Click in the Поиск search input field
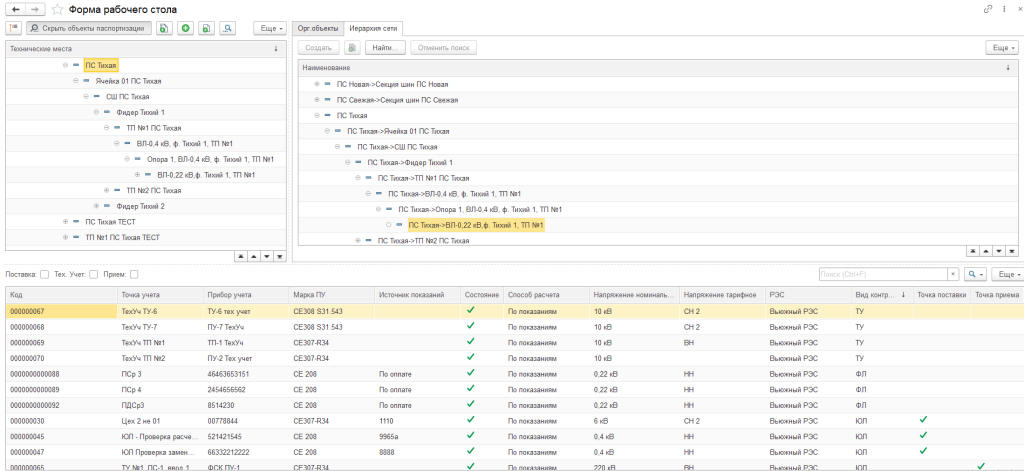1024x471 pixels. [x=880, y=274]
